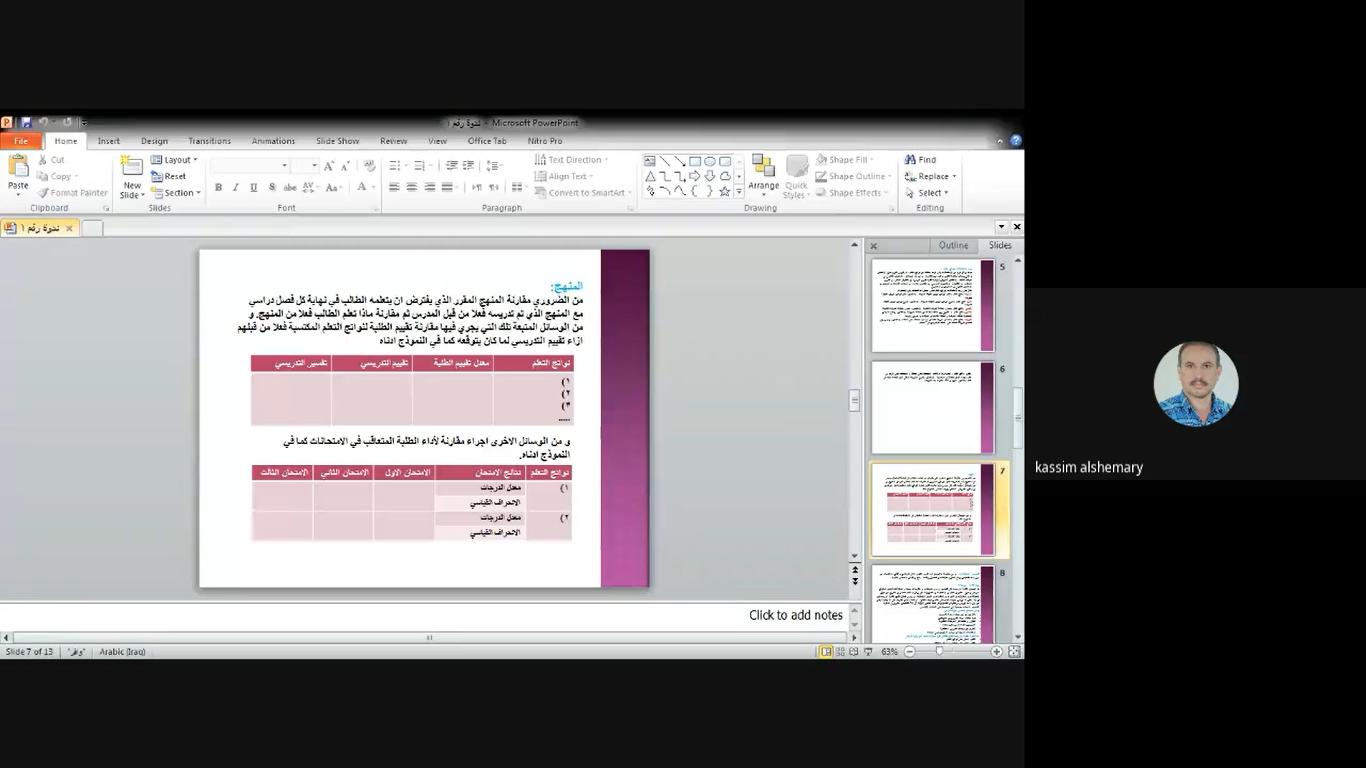The width and height of the screenshot is (1366, 768).
Task: Select slide 6 thumbnail
Action: 933,407
